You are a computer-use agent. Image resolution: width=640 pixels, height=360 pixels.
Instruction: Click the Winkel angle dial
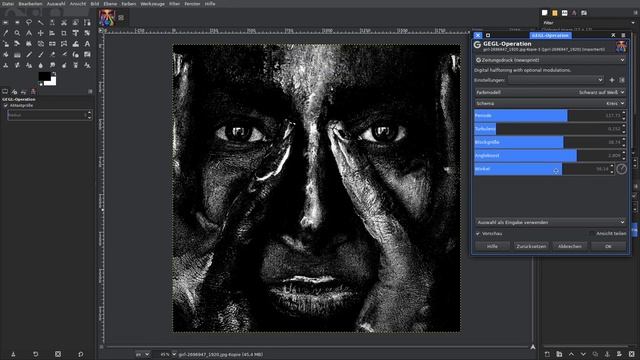[621, 169]
